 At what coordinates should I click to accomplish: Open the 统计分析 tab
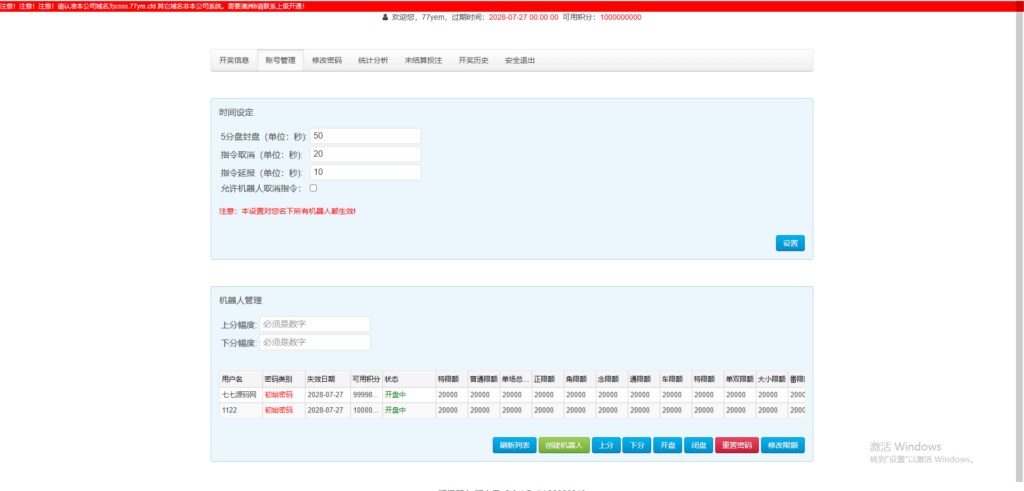click(x=373, y=60)
